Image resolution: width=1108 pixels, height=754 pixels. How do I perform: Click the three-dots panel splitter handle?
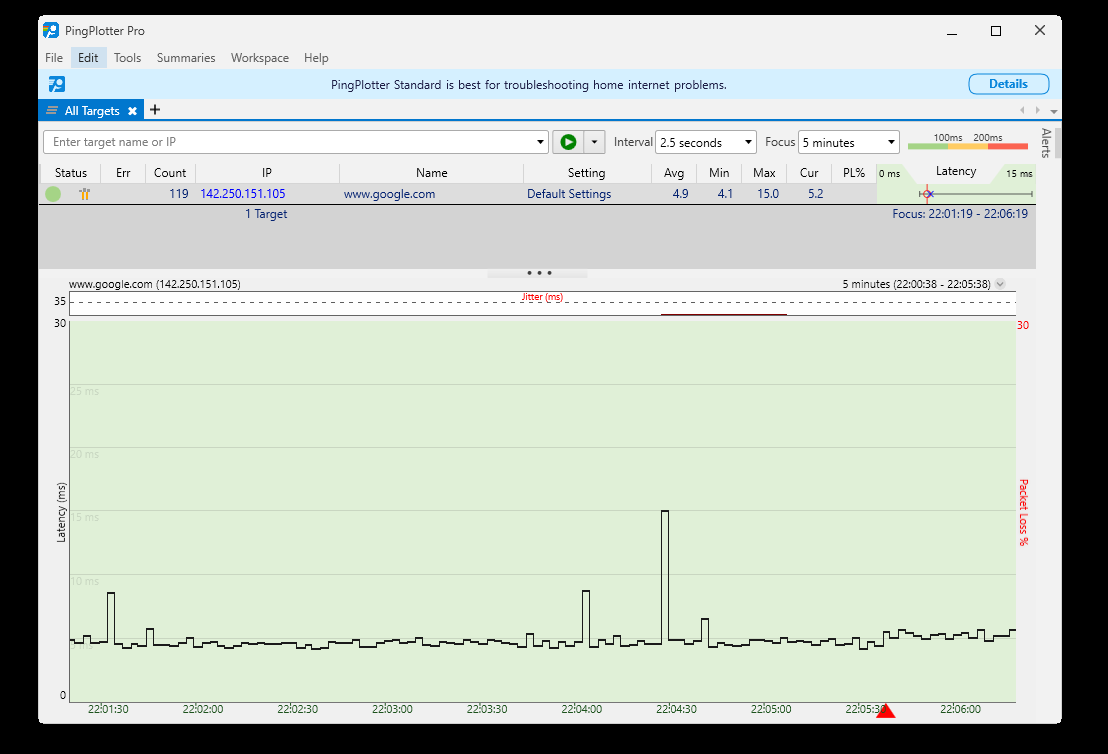click(x=538, y=272)
